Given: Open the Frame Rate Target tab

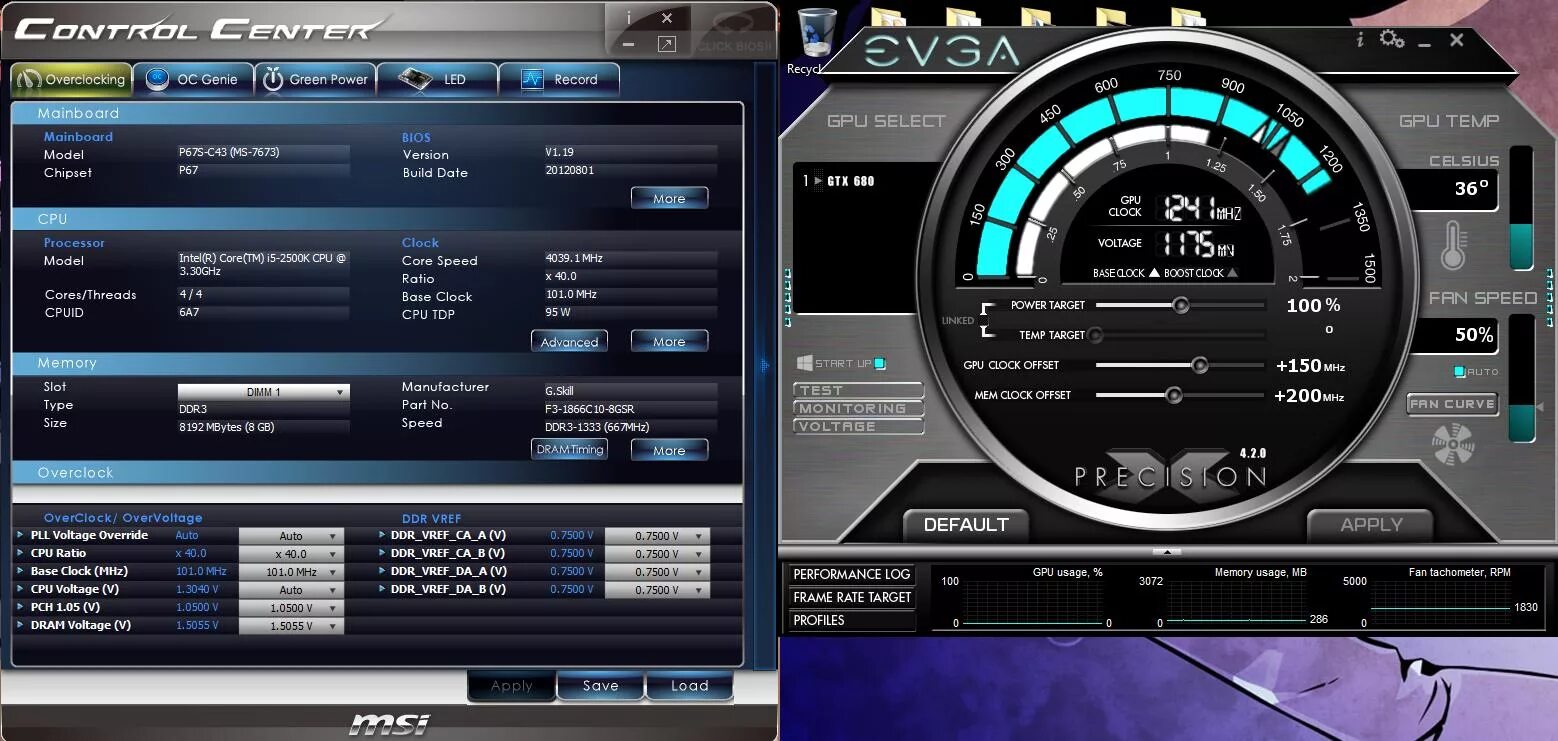Looking at the screenshot, I should coord(850,597).
